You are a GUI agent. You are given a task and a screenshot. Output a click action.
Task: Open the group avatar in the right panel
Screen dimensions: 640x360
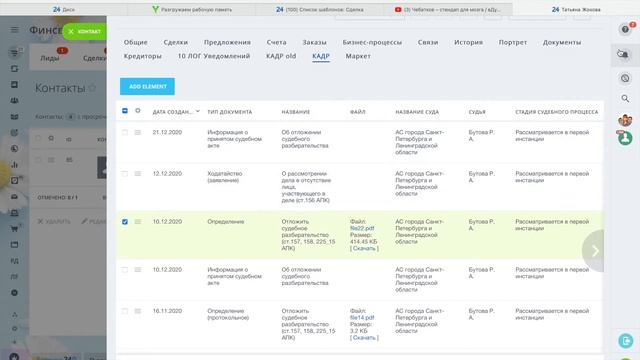625,120
